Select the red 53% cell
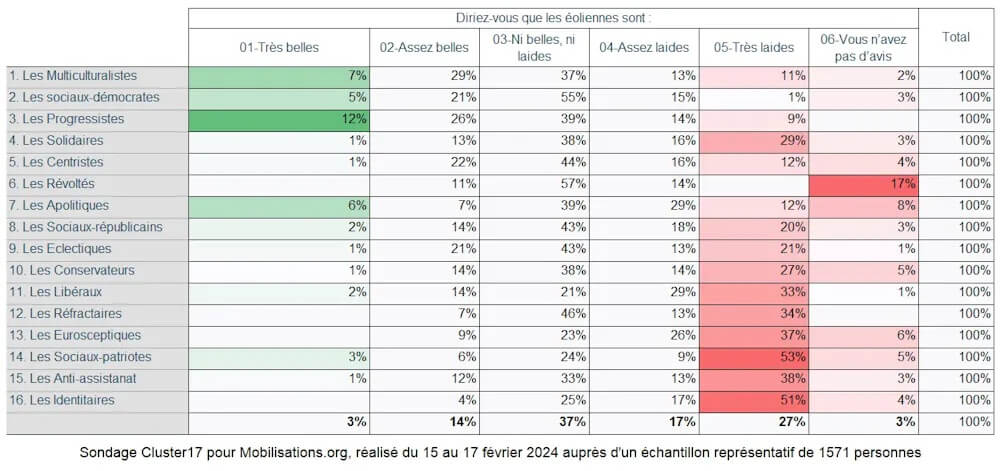Viewport: 1000px width, 471px height. (x=754, y=357)
